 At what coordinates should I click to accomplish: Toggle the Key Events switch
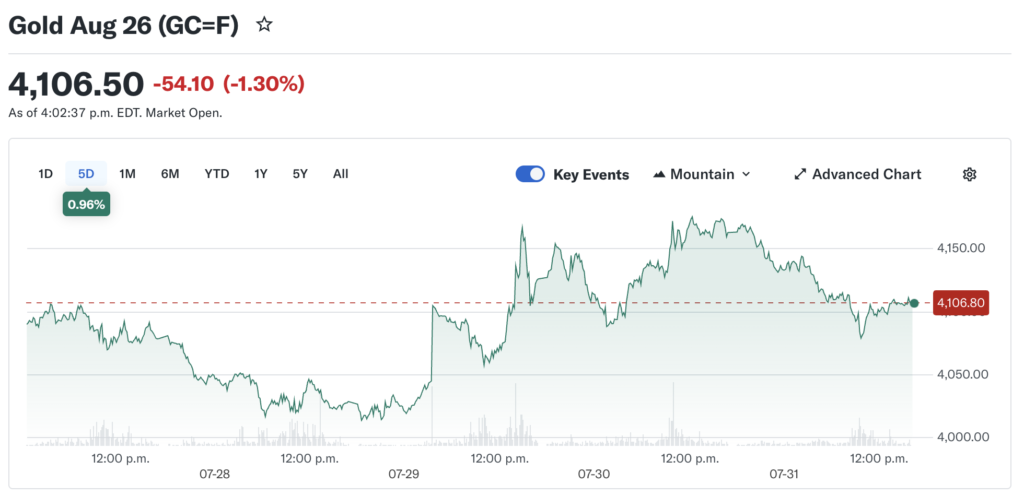pos(530,174)
